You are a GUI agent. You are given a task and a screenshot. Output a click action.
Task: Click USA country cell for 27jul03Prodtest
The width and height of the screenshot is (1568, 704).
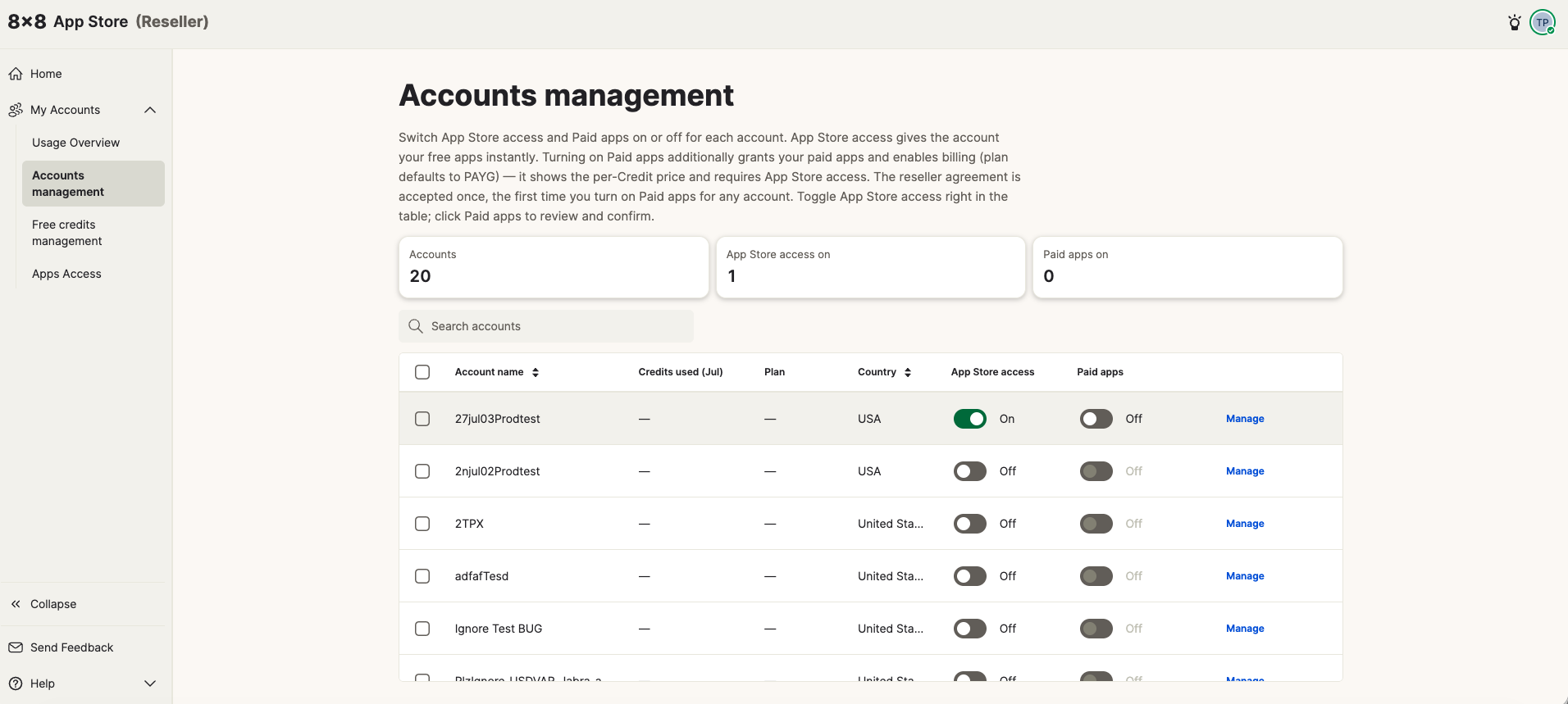(x=869, y=419)
